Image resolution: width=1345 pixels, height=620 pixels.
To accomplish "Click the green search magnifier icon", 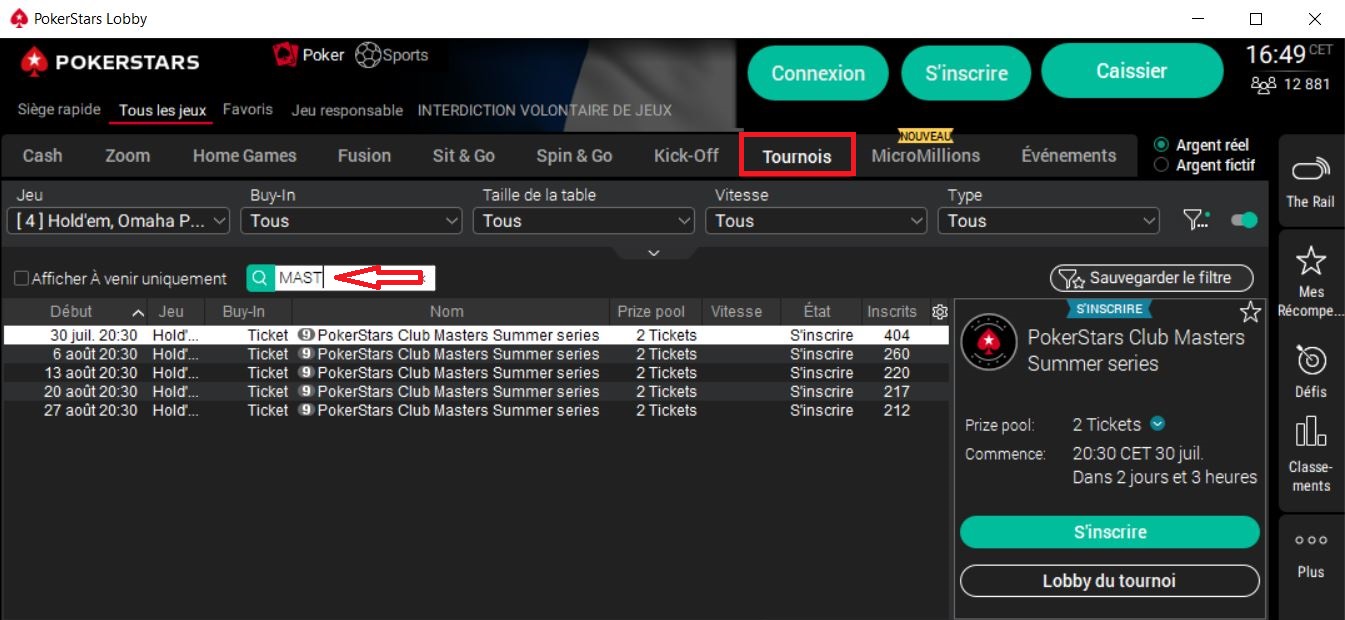I will point(259,278).
